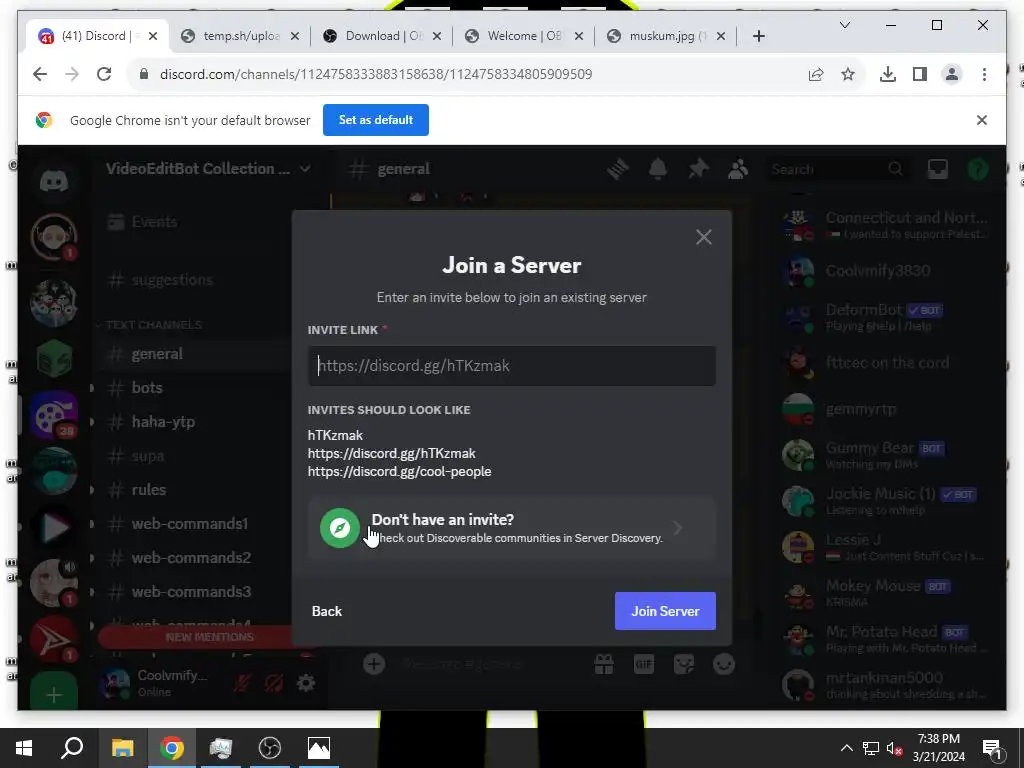This screenshot has width=1024, height=768.
Task: Click Add a Server plus icon
Action: (54, 694)
